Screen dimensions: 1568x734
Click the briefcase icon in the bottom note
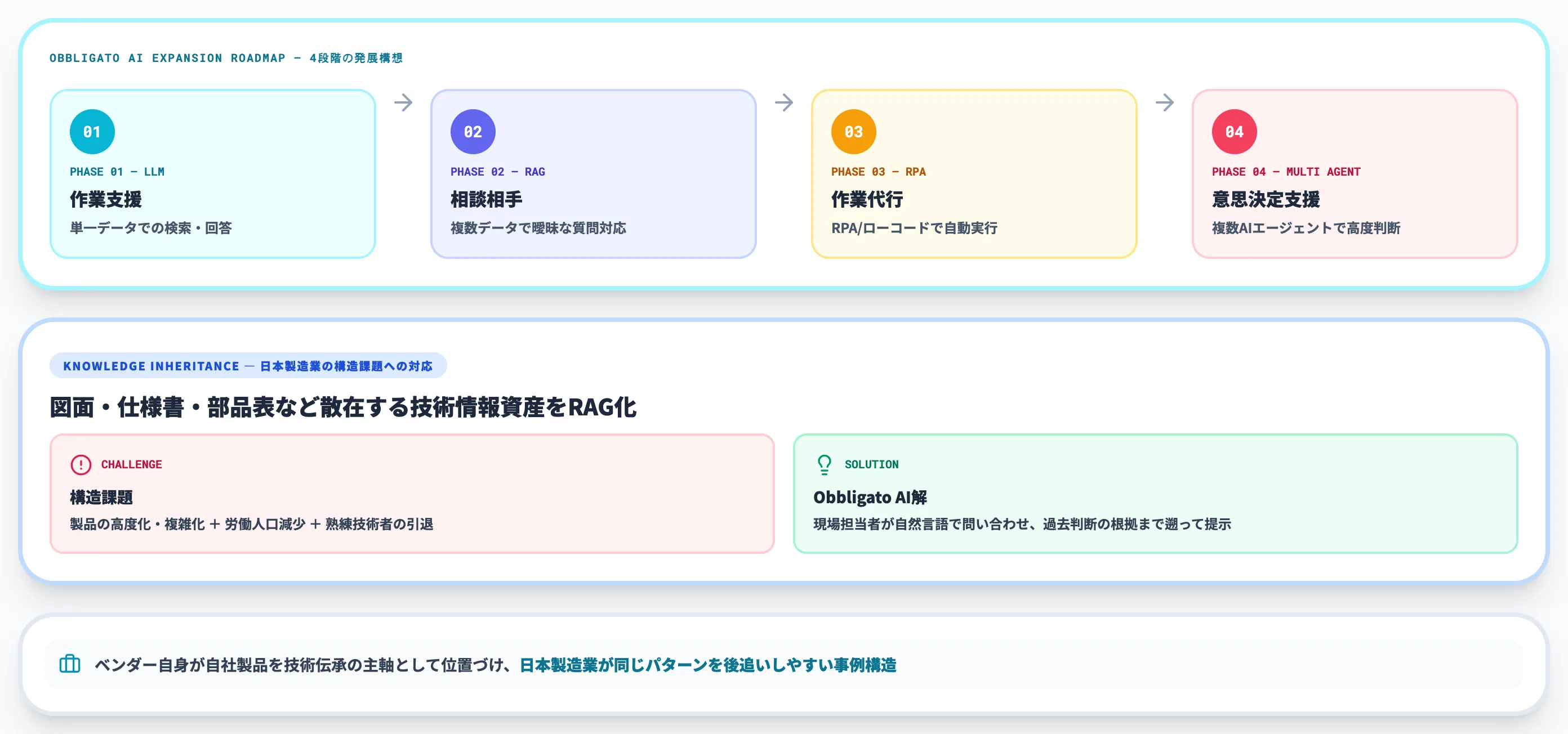[x=70, y=664]
